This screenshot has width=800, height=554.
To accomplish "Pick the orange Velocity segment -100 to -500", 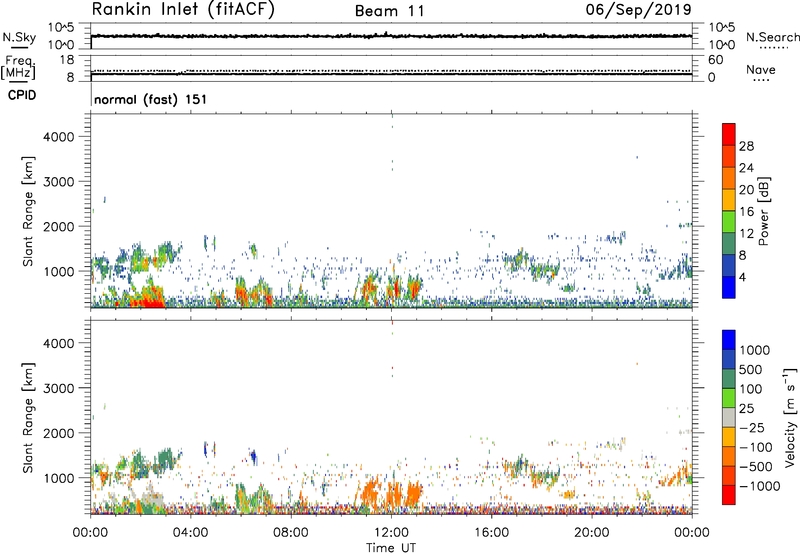I will click(729, 456).
